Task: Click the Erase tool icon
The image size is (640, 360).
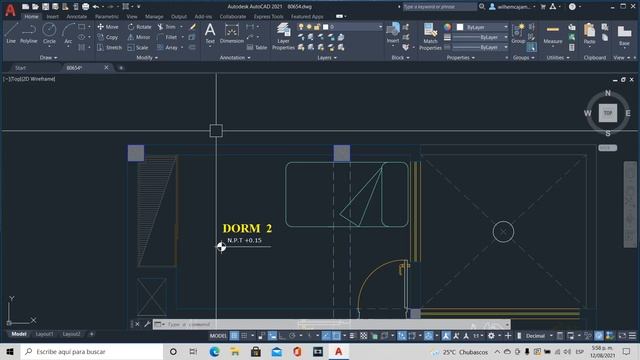Action: pyautogui.click(x=193, y=27)
